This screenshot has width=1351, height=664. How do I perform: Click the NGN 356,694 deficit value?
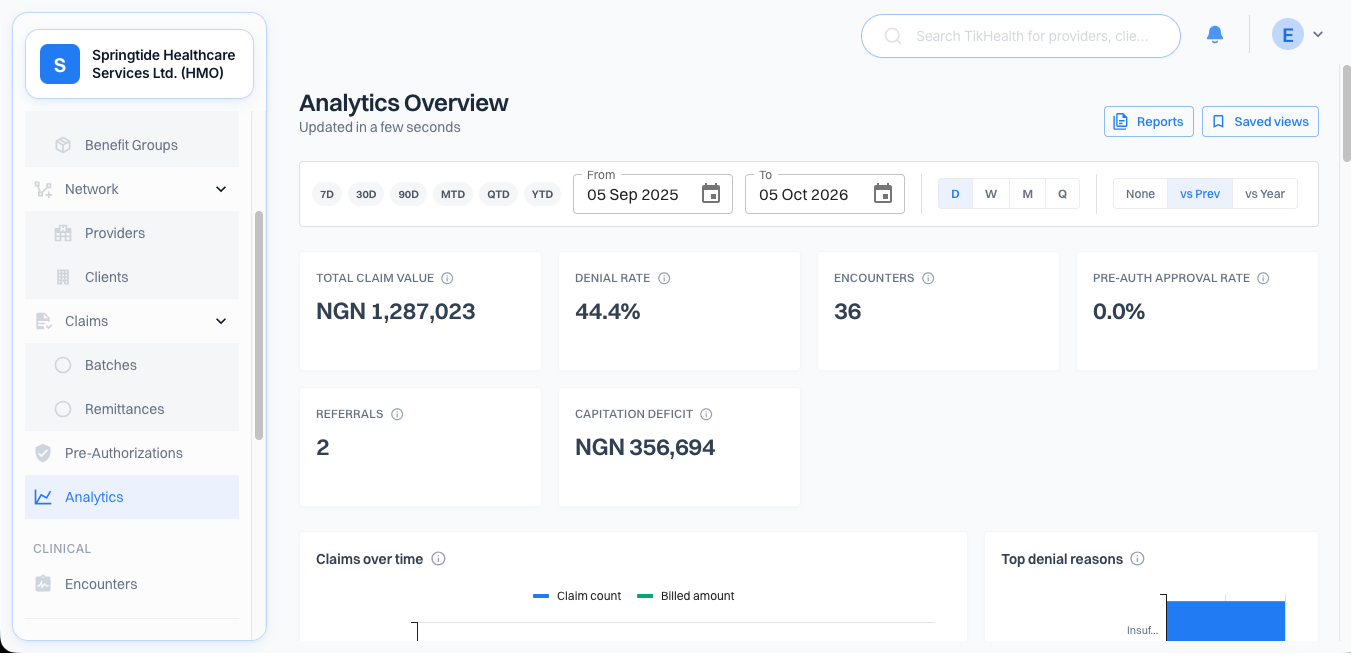(645, 447)
